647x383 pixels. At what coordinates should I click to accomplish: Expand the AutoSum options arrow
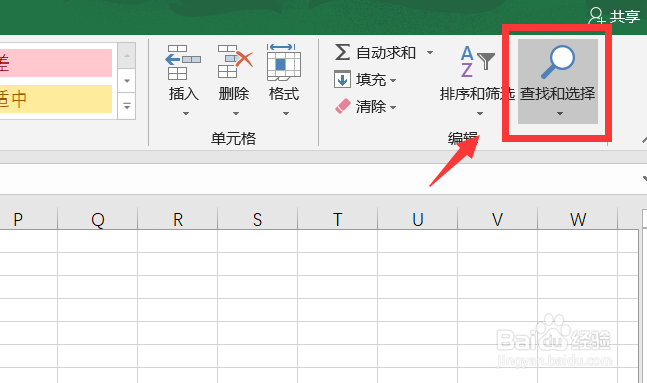coord(430,52)
